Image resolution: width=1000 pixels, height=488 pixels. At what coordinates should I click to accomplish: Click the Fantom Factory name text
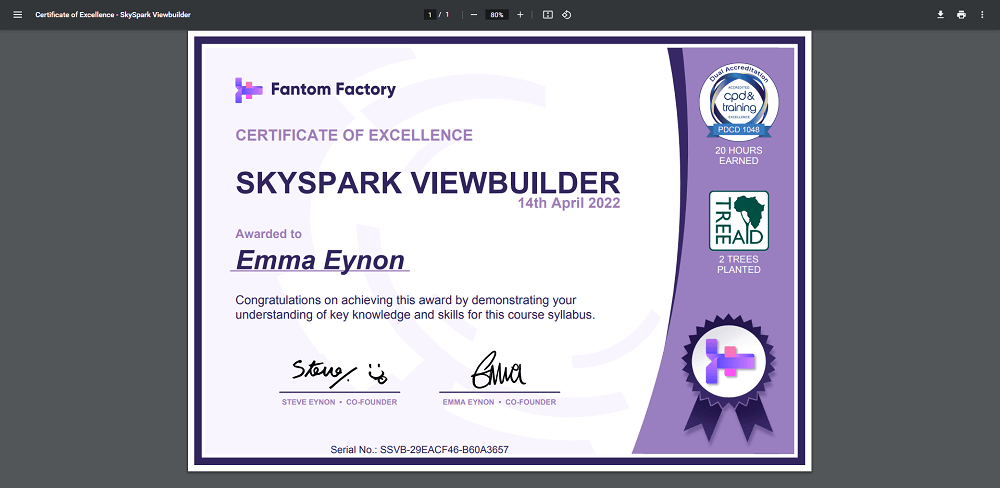[x=334, y=89]
